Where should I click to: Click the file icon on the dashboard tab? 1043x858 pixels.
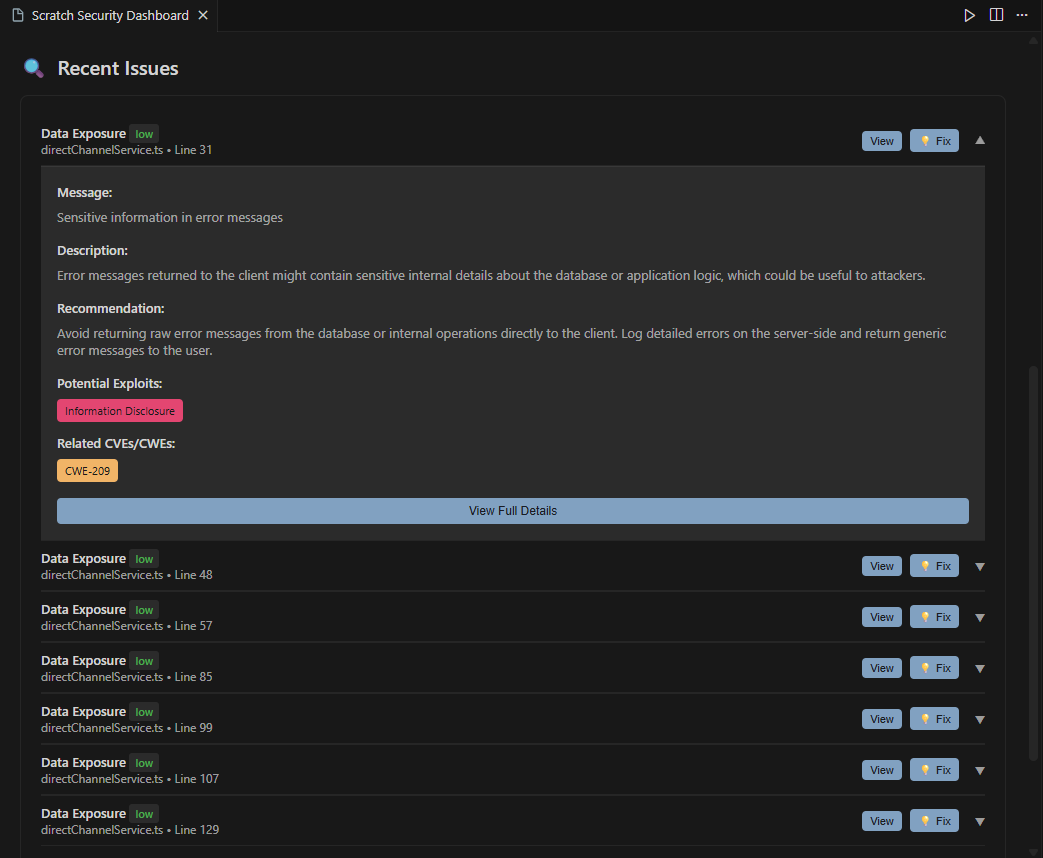click(16, 15)
